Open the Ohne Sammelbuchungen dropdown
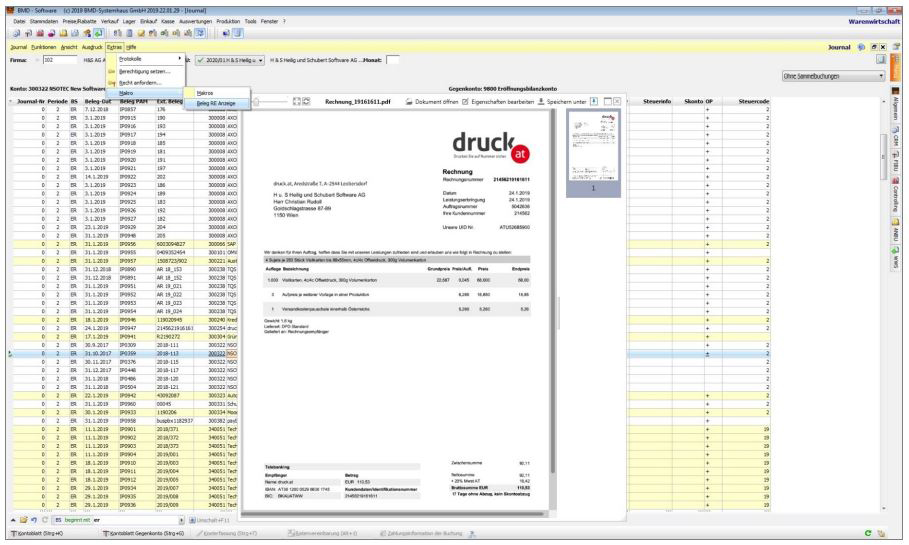The width and height of the screenshot is (909, 545). click(x=833, y=76)
